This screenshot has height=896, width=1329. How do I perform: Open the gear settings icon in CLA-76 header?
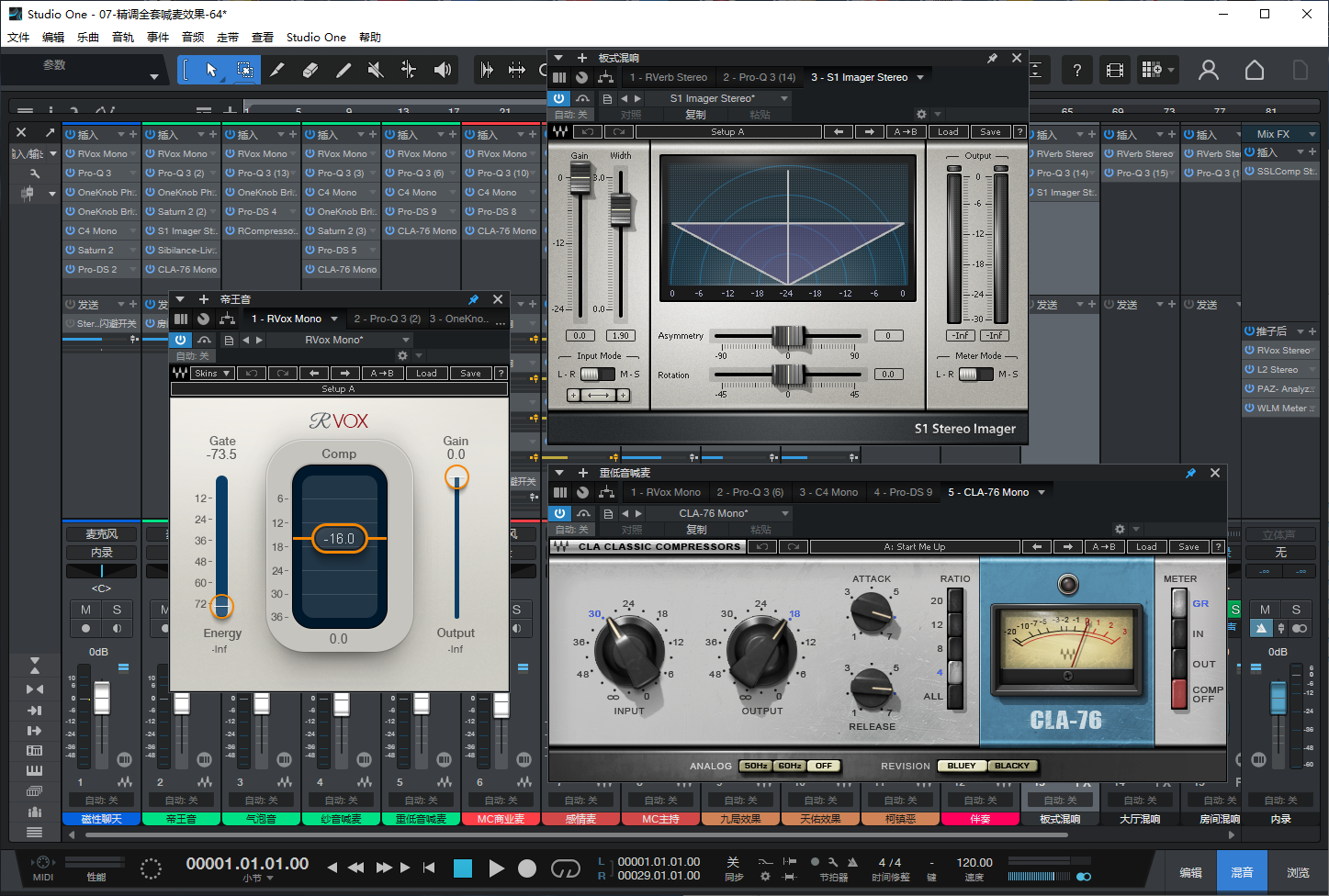click(1119, 529)
